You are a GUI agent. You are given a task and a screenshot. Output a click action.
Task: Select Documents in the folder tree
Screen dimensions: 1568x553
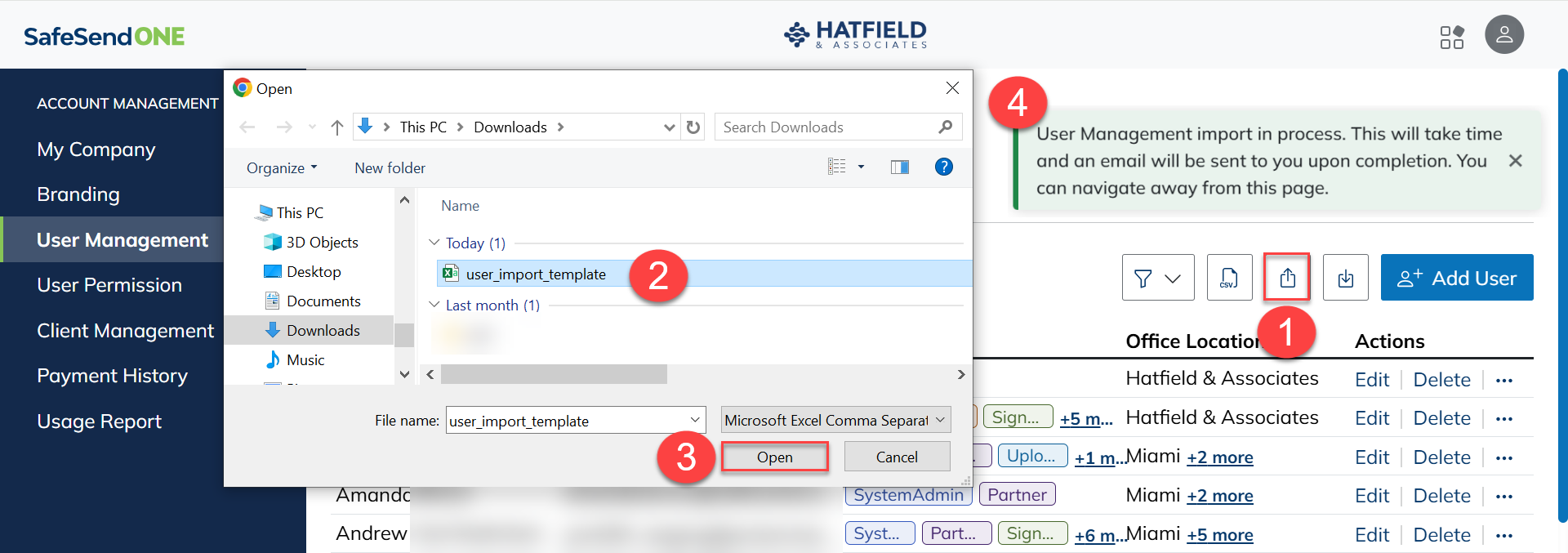click(x=313, y=301)
